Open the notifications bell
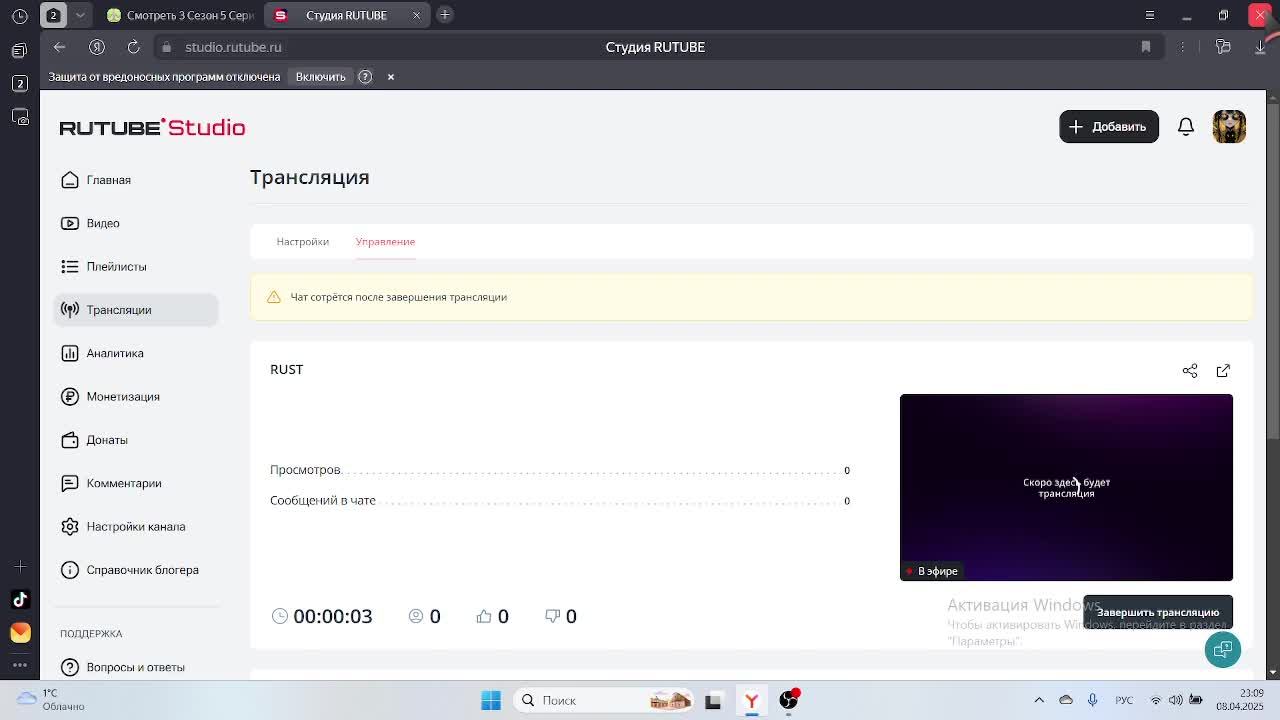Image resolution: width=1280 pixels, height=720 pixels. pyautogui.click(x=1186, y=127)
